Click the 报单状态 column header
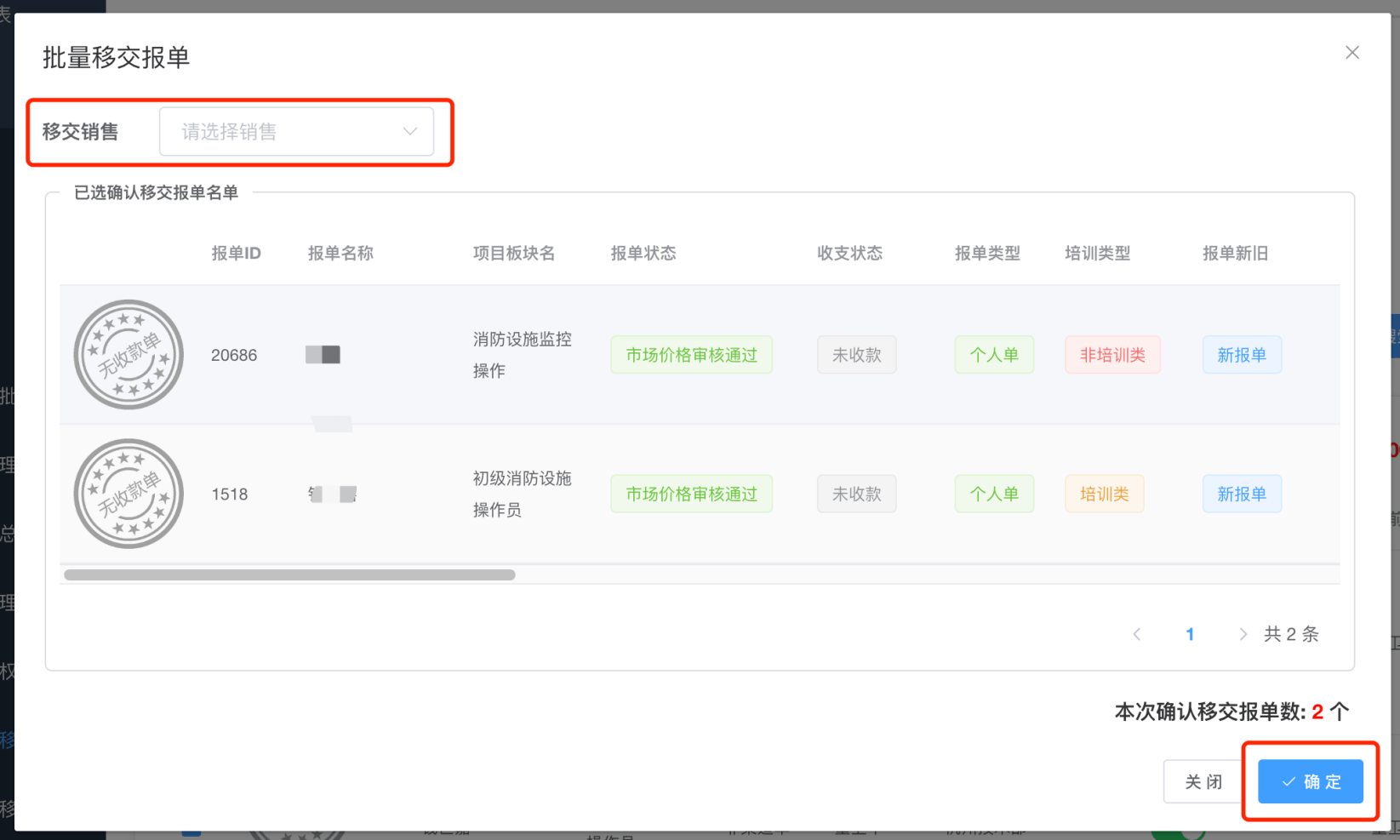This screenshot has height=840, width=1400. coord(643,253)
